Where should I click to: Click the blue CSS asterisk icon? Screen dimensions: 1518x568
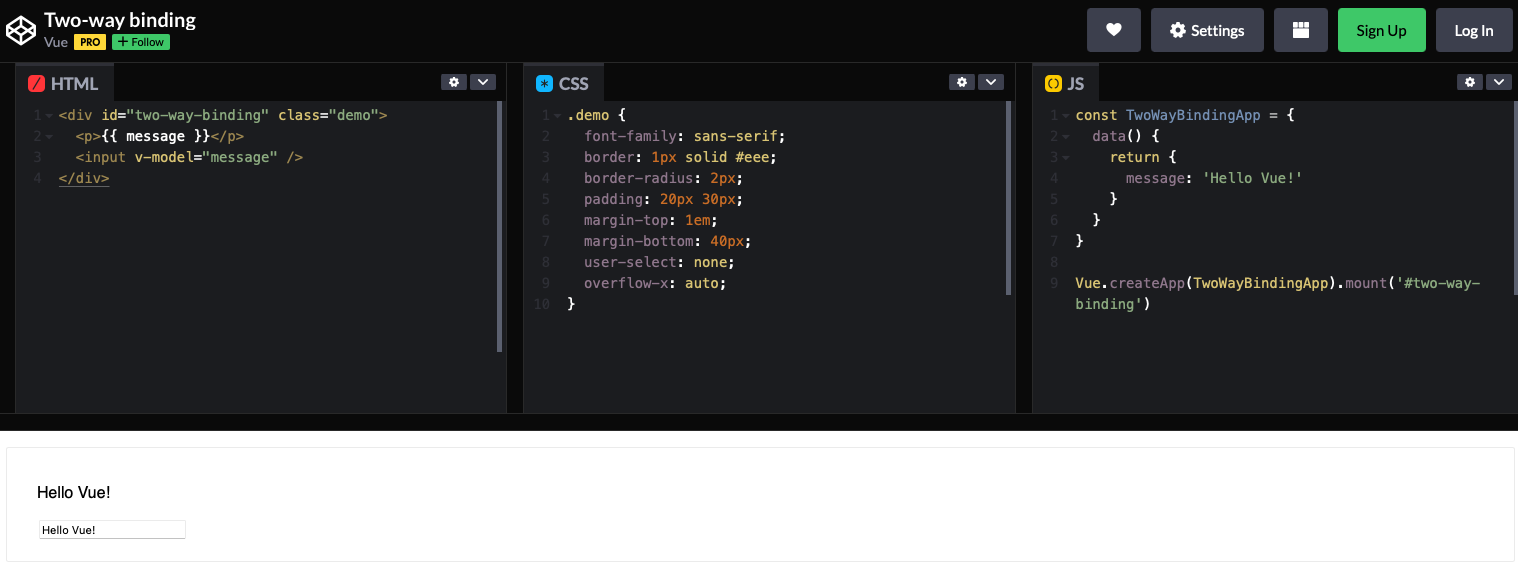coord(544,84)
